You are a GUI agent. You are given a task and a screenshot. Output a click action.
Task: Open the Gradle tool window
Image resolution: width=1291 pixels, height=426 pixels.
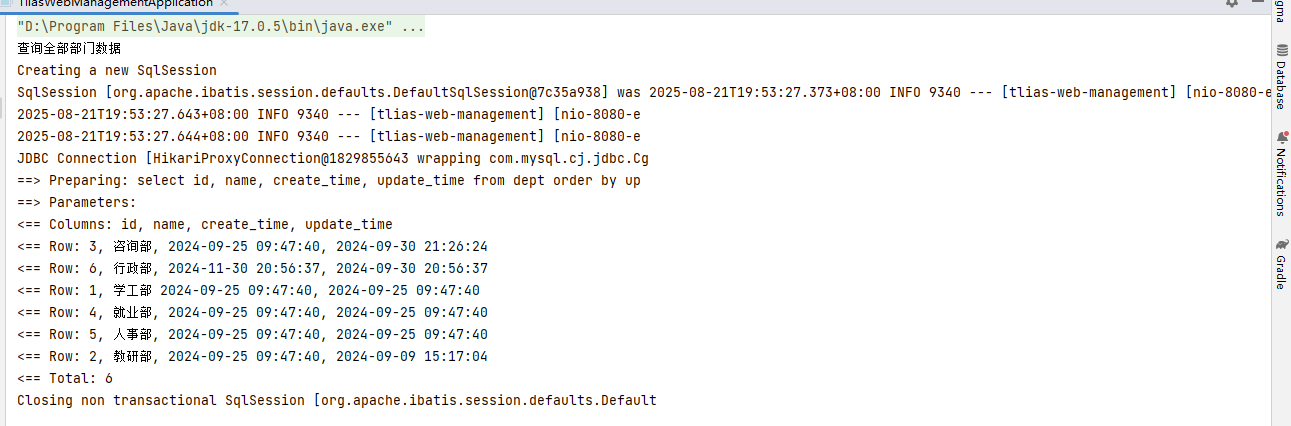coord(1281,265)
